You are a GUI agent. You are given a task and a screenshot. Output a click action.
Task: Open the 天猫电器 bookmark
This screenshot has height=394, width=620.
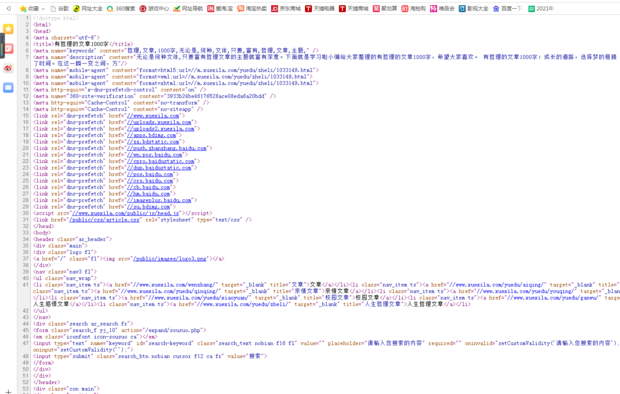coord(320,8)
